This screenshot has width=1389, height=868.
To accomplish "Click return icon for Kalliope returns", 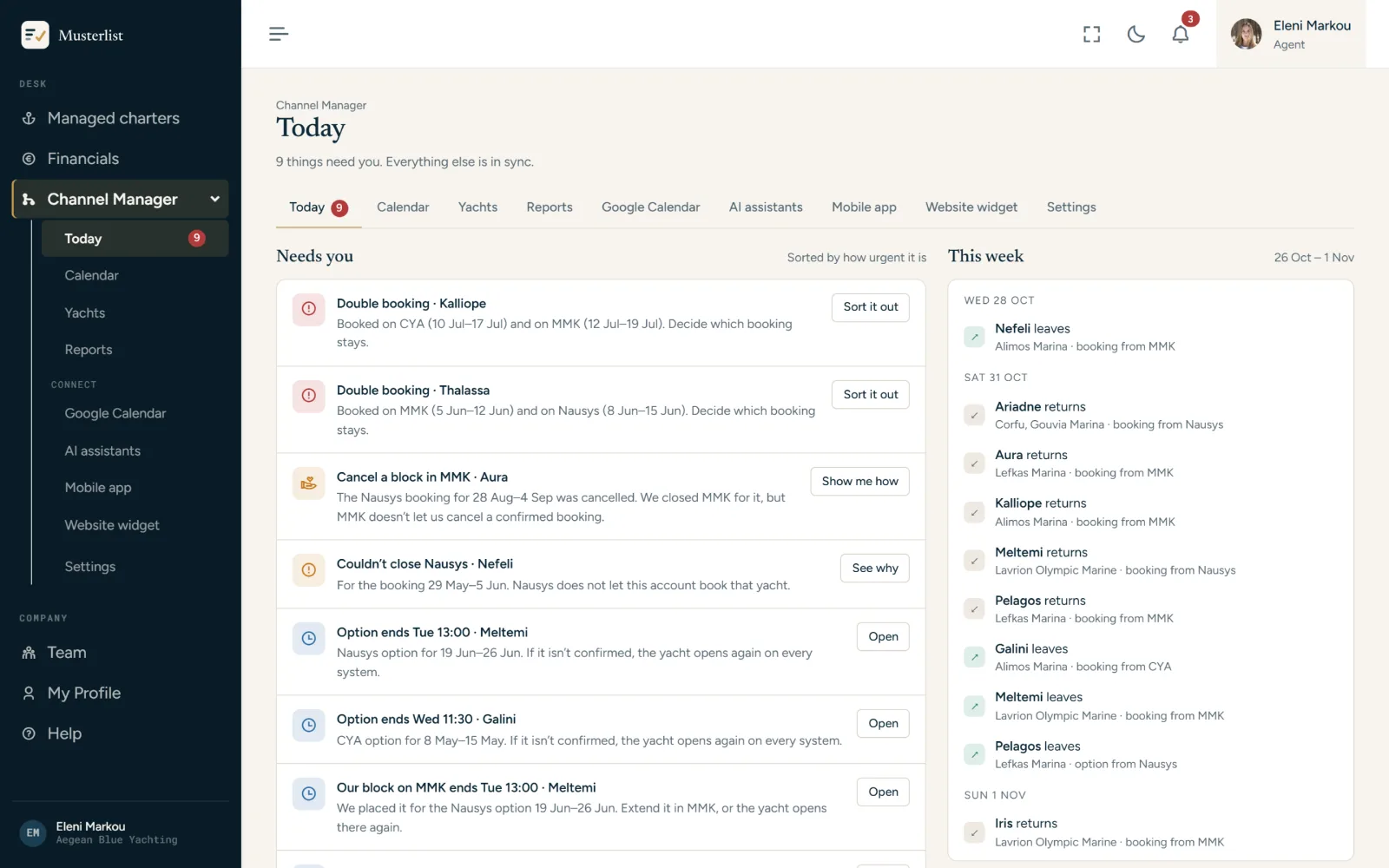I will pyautogui.click(x=974, y=512).
